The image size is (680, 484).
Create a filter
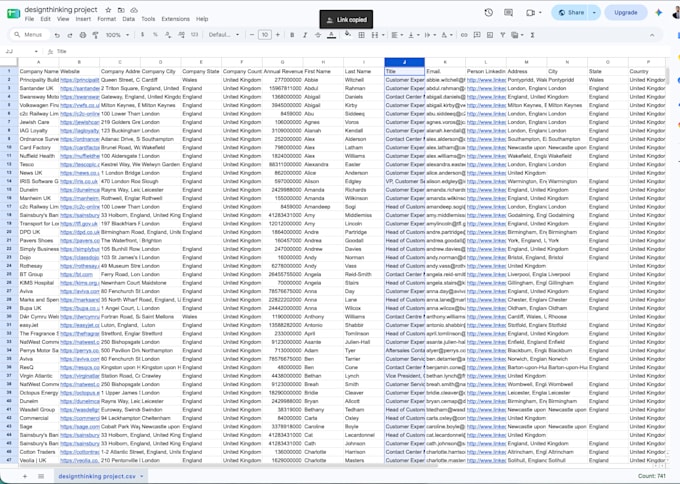[x=503, y=35]
